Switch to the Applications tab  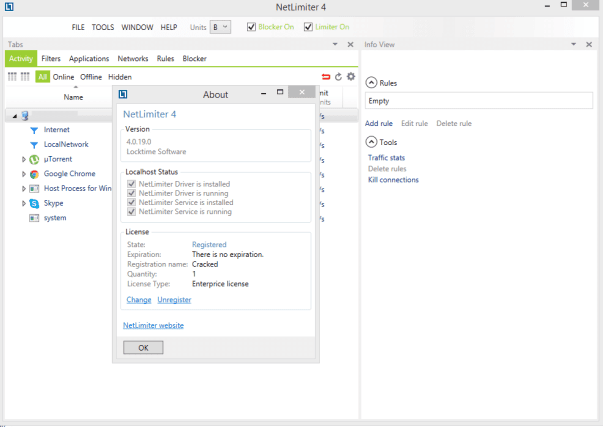[89, 58]
